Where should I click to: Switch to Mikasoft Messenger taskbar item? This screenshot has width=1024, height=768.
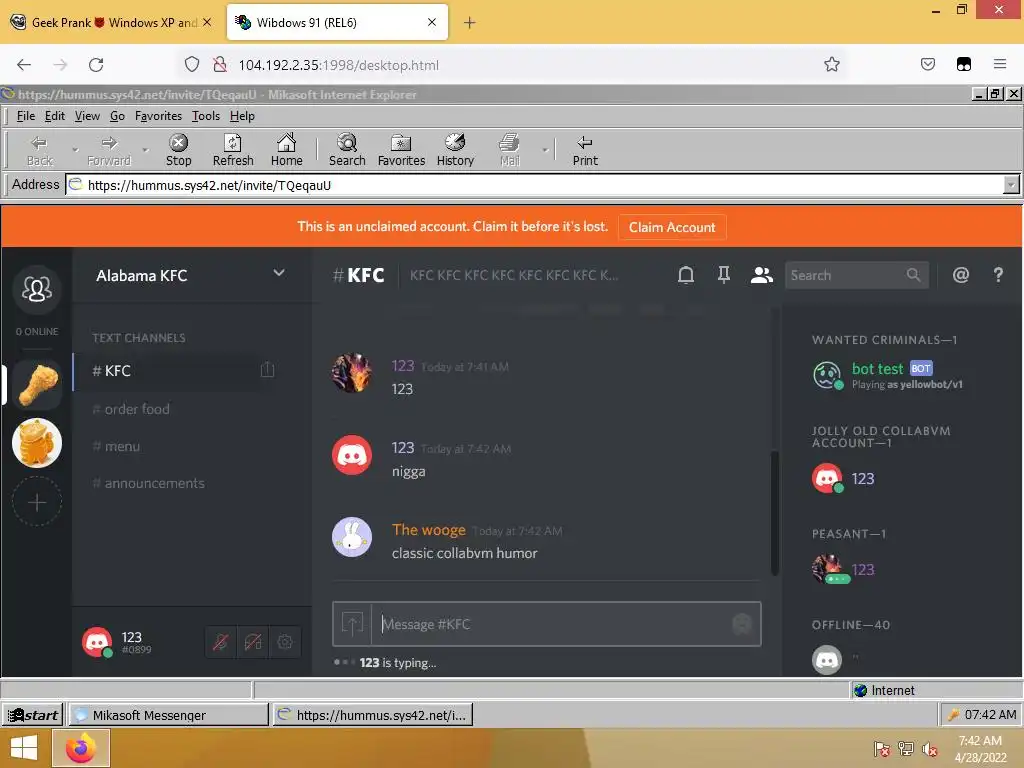168,714
